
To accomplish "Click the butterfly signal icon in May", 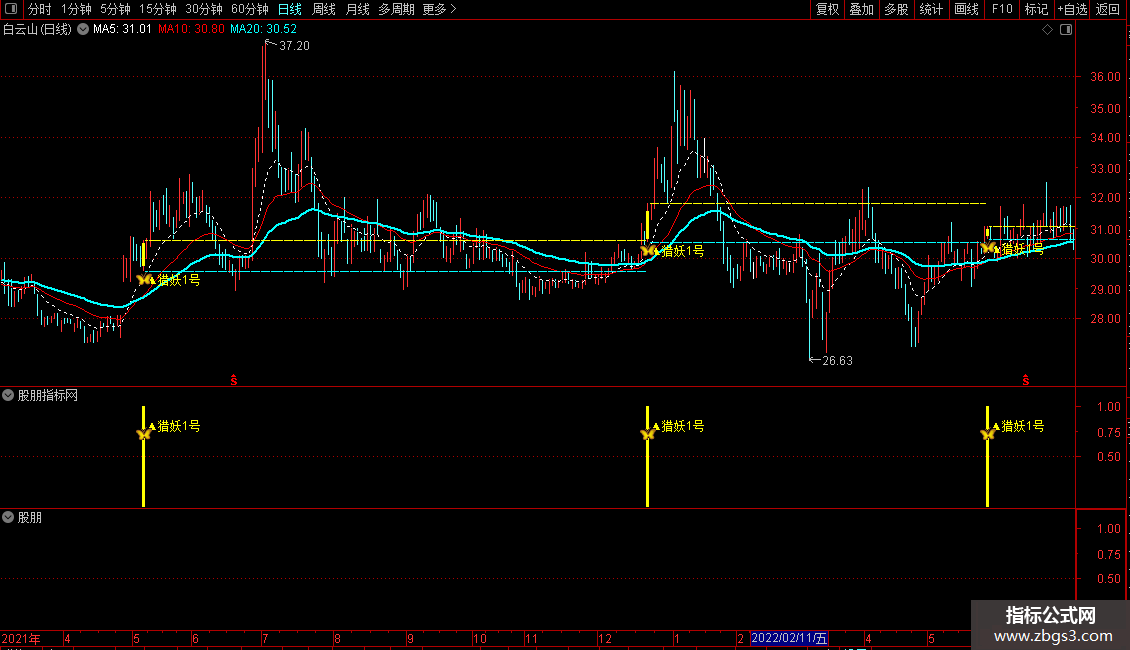I will click(145, 280).
